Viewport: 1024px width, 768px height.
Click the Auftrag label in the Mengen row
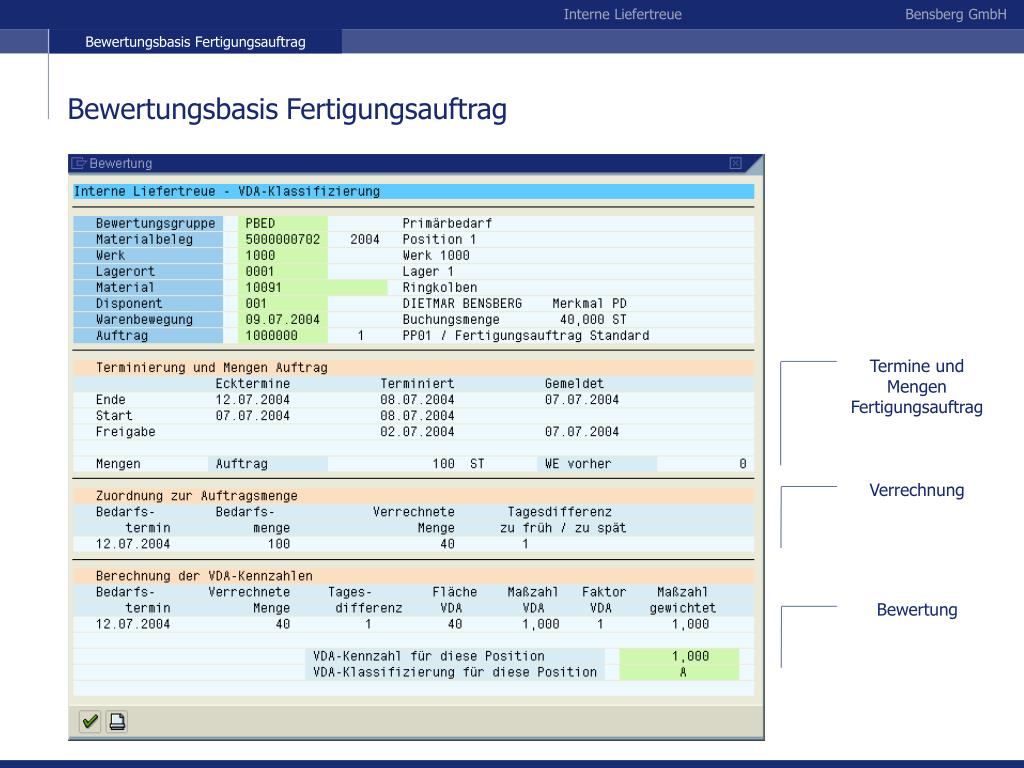(x=242, y=464)
